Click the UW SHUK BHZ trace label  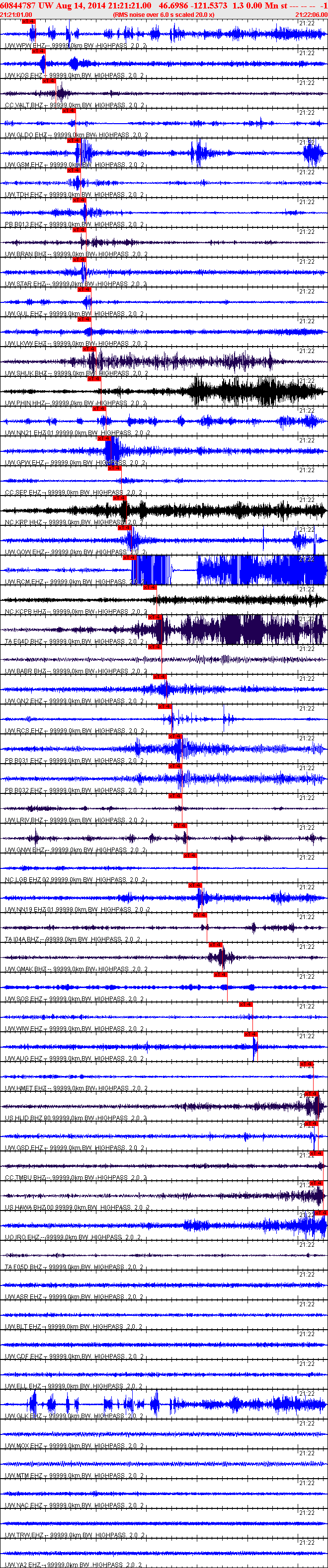click(76, 374)
